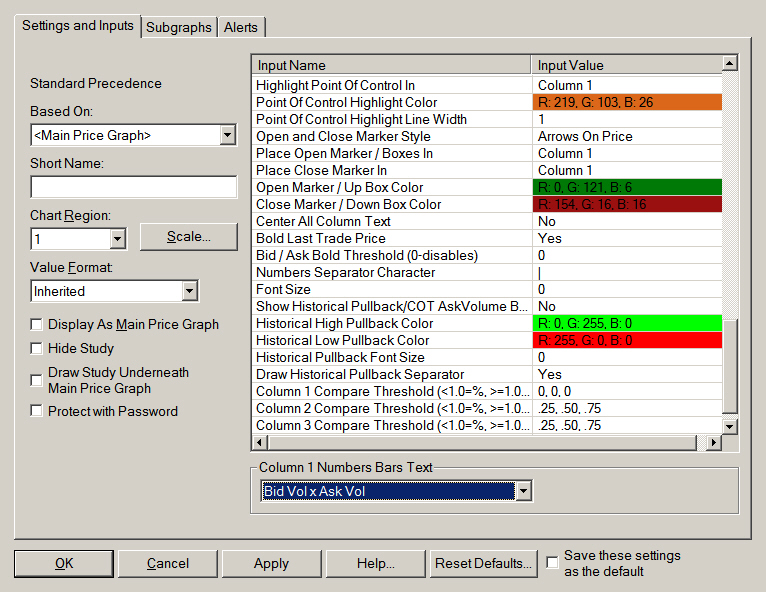Click the Short Name text field
766x592 pixels.
(133, 187)
